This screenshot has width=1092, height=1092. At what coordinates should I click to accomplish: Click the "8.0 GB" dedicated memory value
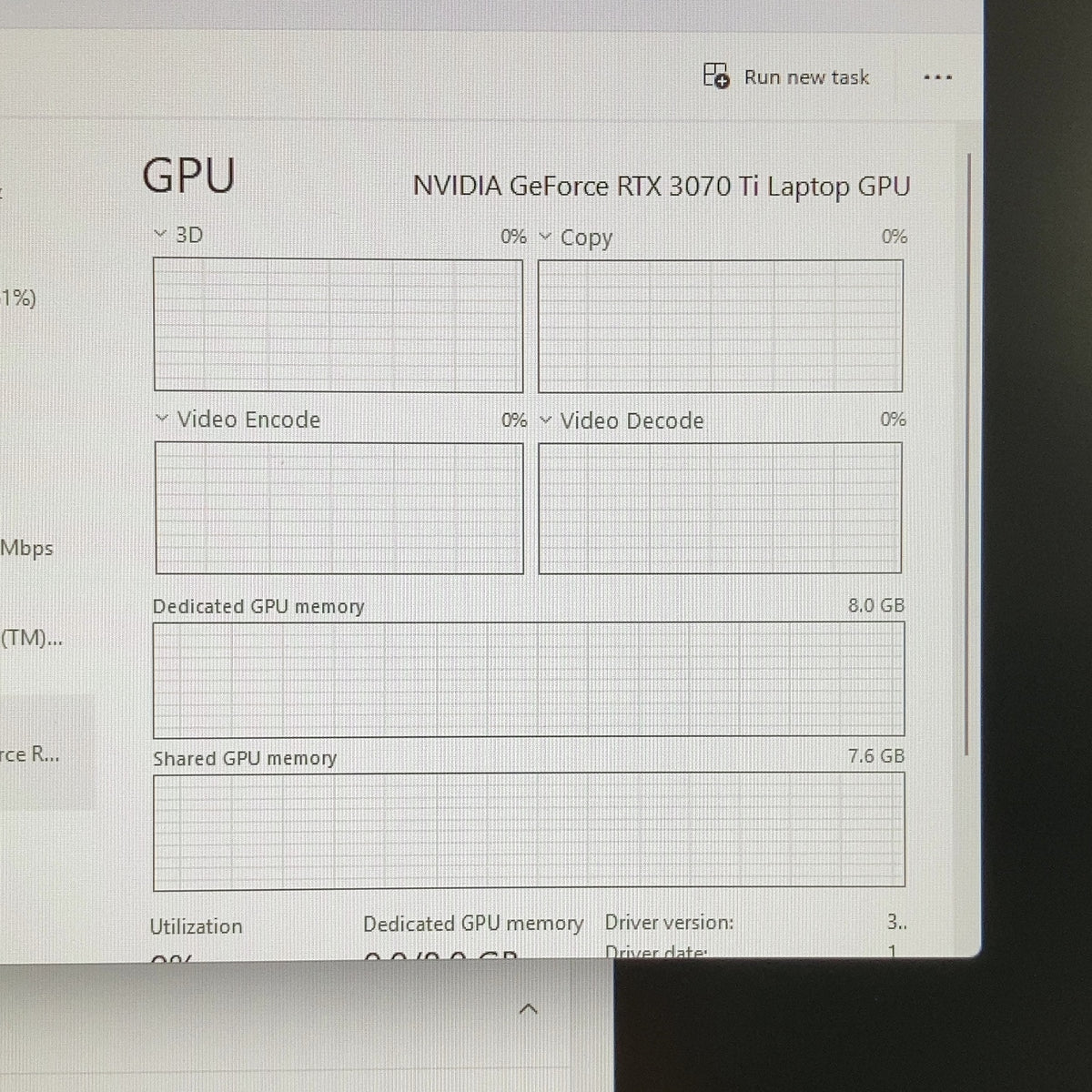pyautogui.click(x=876, y=605)
